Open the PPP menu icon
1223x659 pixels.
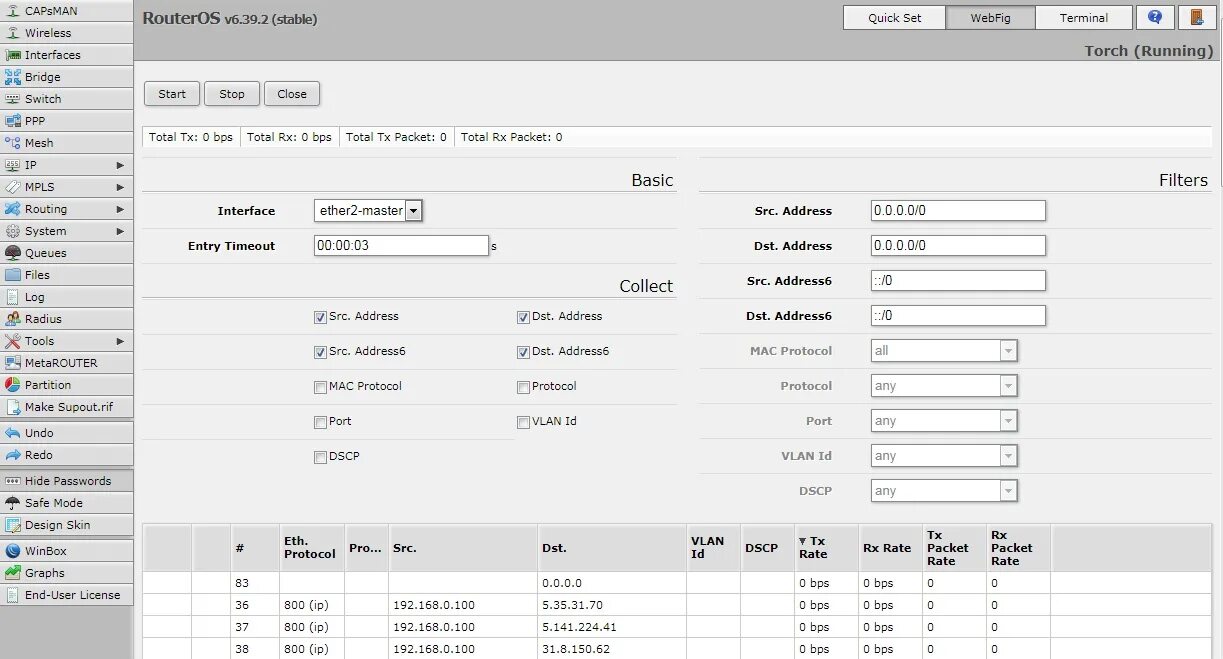coord(13,121)
